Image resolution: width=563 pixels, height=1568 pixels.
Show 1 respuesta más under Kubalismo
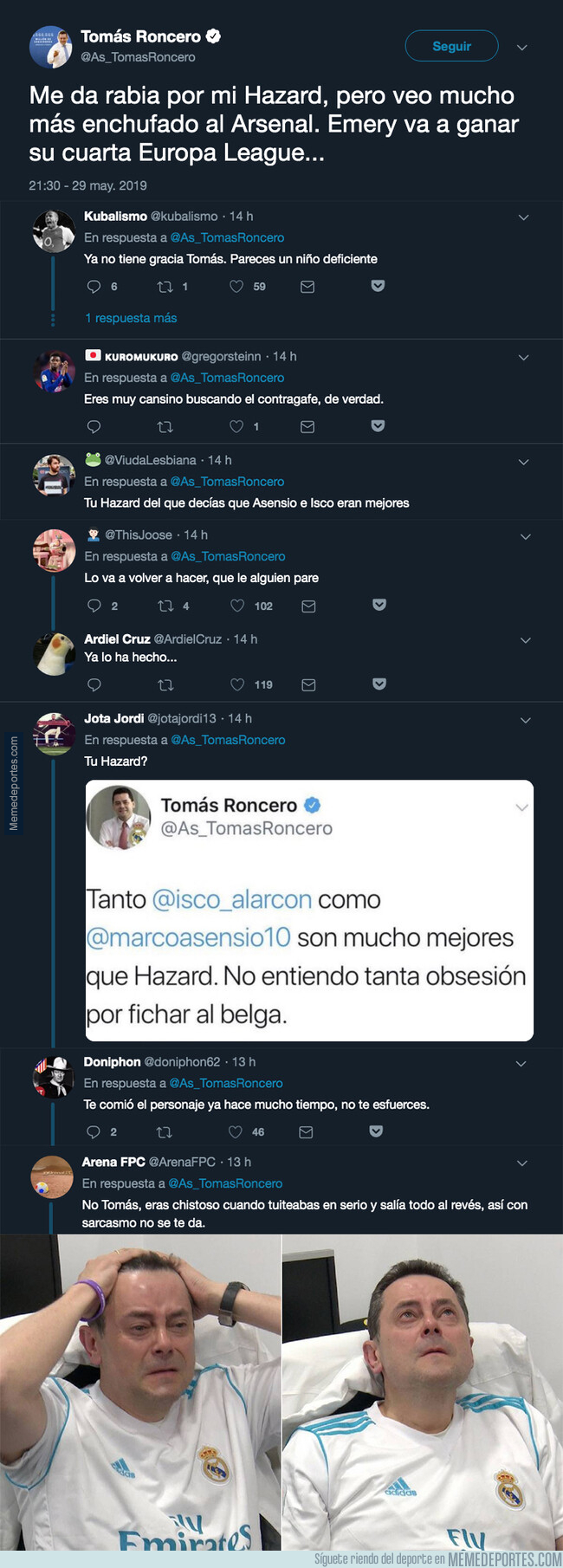pos(130,318)
